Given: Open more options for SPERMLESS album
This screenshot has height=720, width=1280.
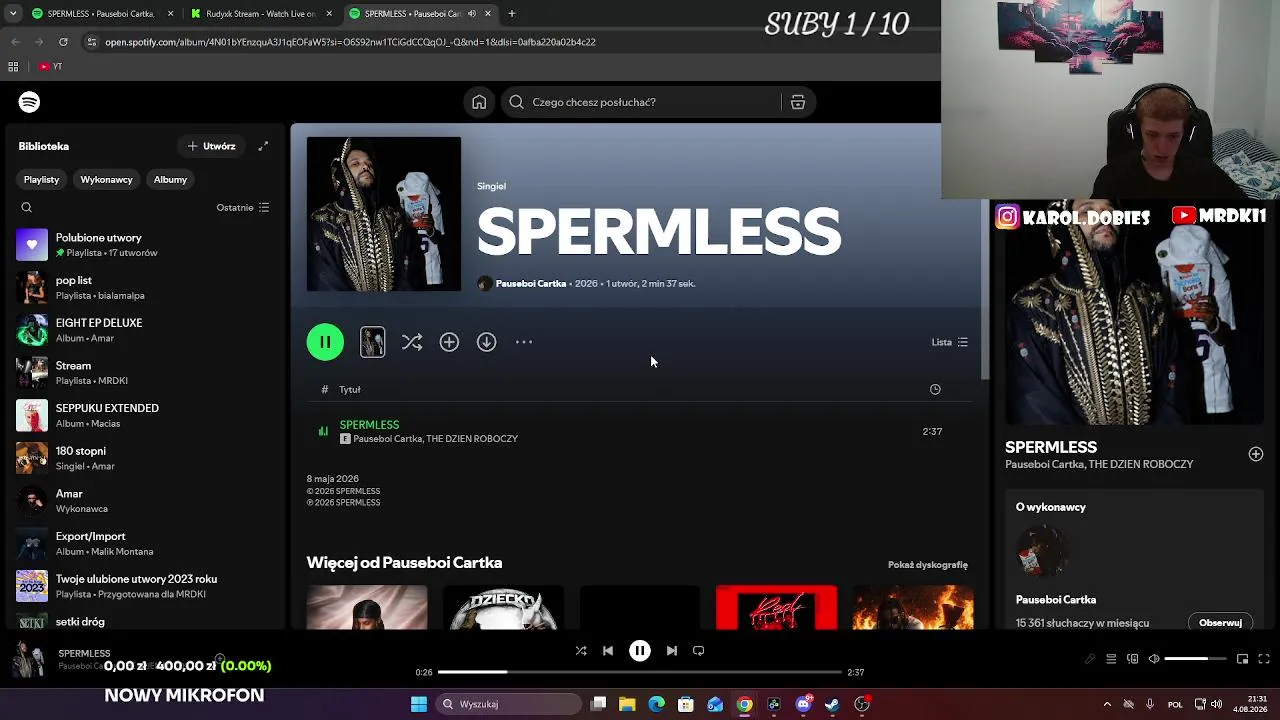Looking at the screenshot, I should (x=524, y=342).
